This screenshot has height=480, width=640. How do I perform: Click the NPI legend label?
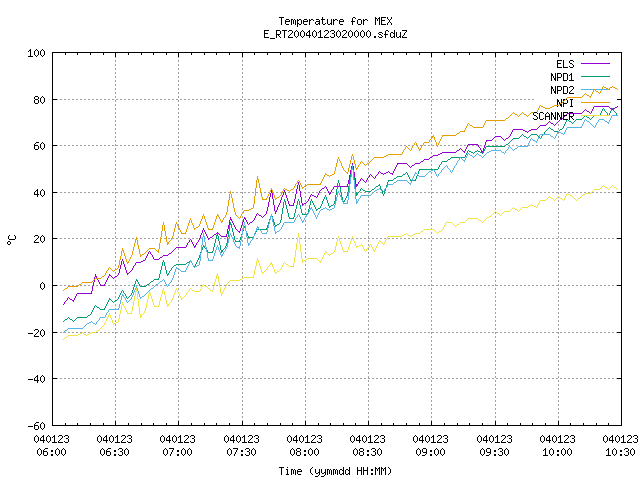tap(565, 103)
